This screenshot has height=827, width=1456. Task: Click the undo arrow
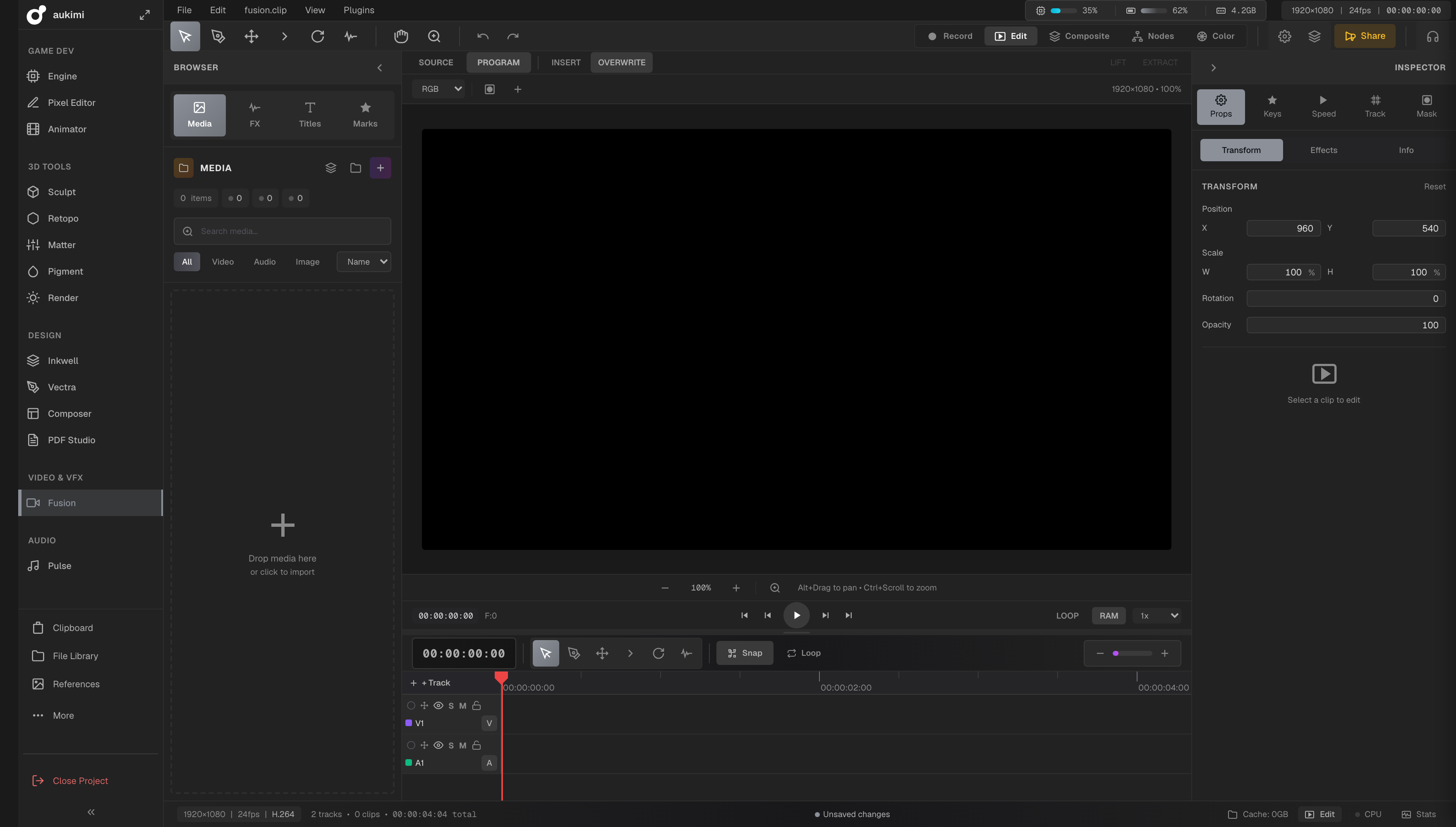coord(483,36)
